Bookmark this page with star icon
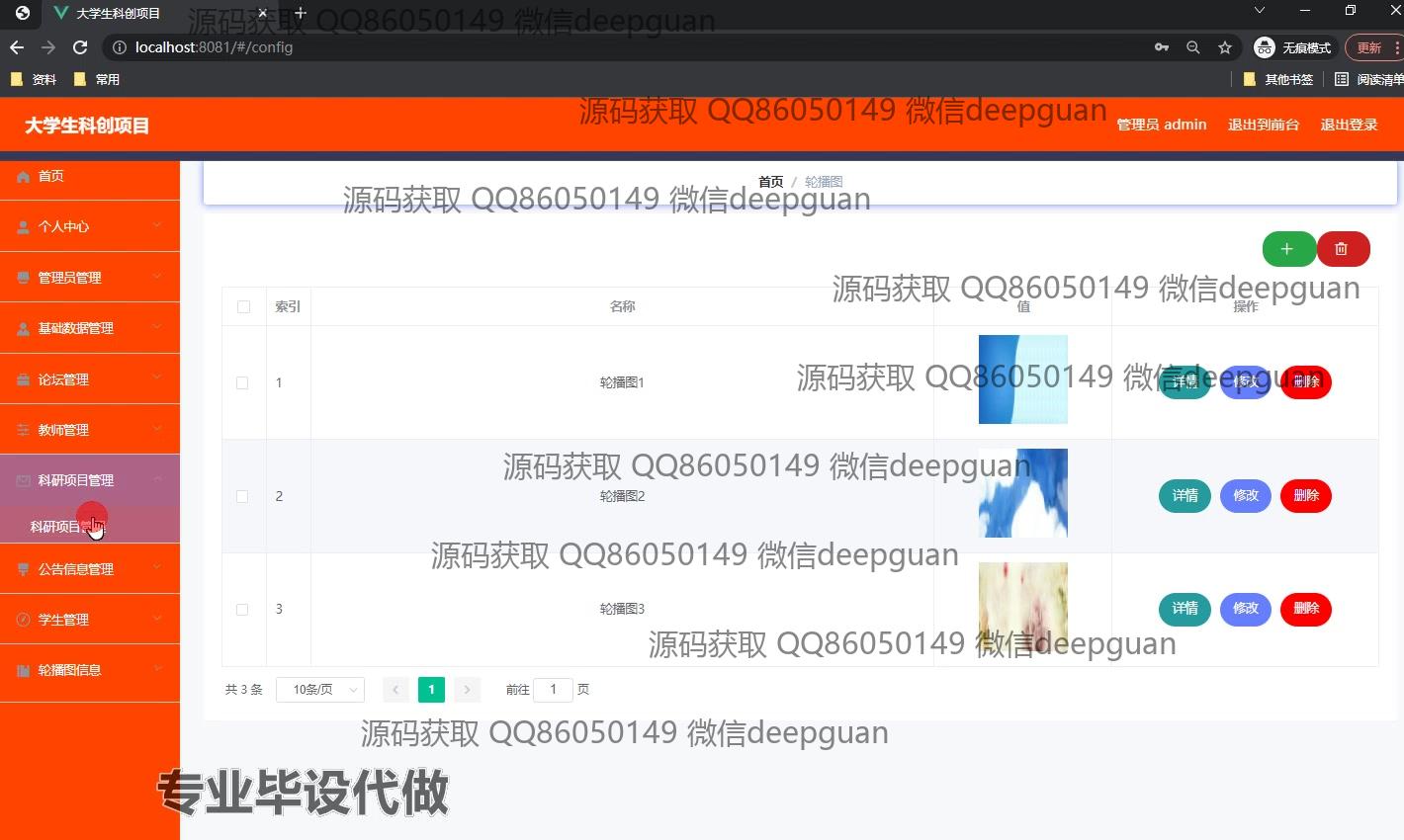Image resolution: width=1404 pixels, height=840 pixels. (1225, 47)
